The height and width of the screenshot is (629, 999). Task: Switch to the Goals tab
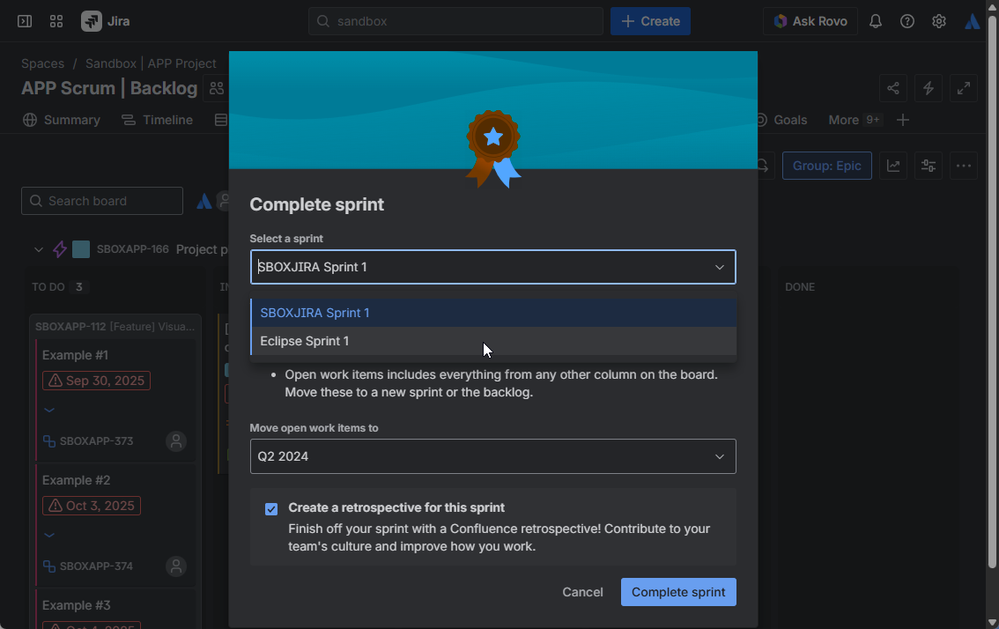click(781, 120)
